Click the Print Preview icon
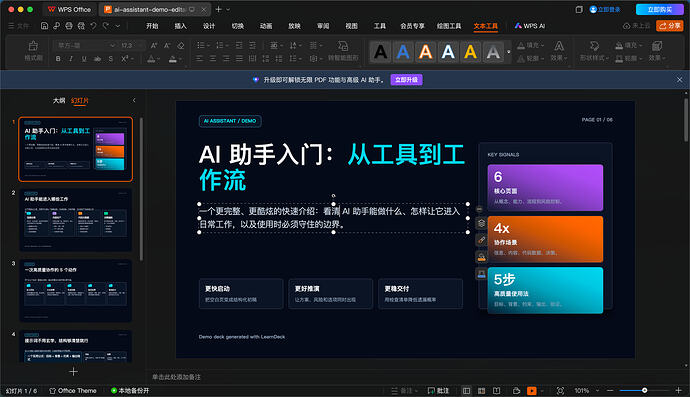The image size is (690, 397). pyautogui.click(x=81, y=26)
